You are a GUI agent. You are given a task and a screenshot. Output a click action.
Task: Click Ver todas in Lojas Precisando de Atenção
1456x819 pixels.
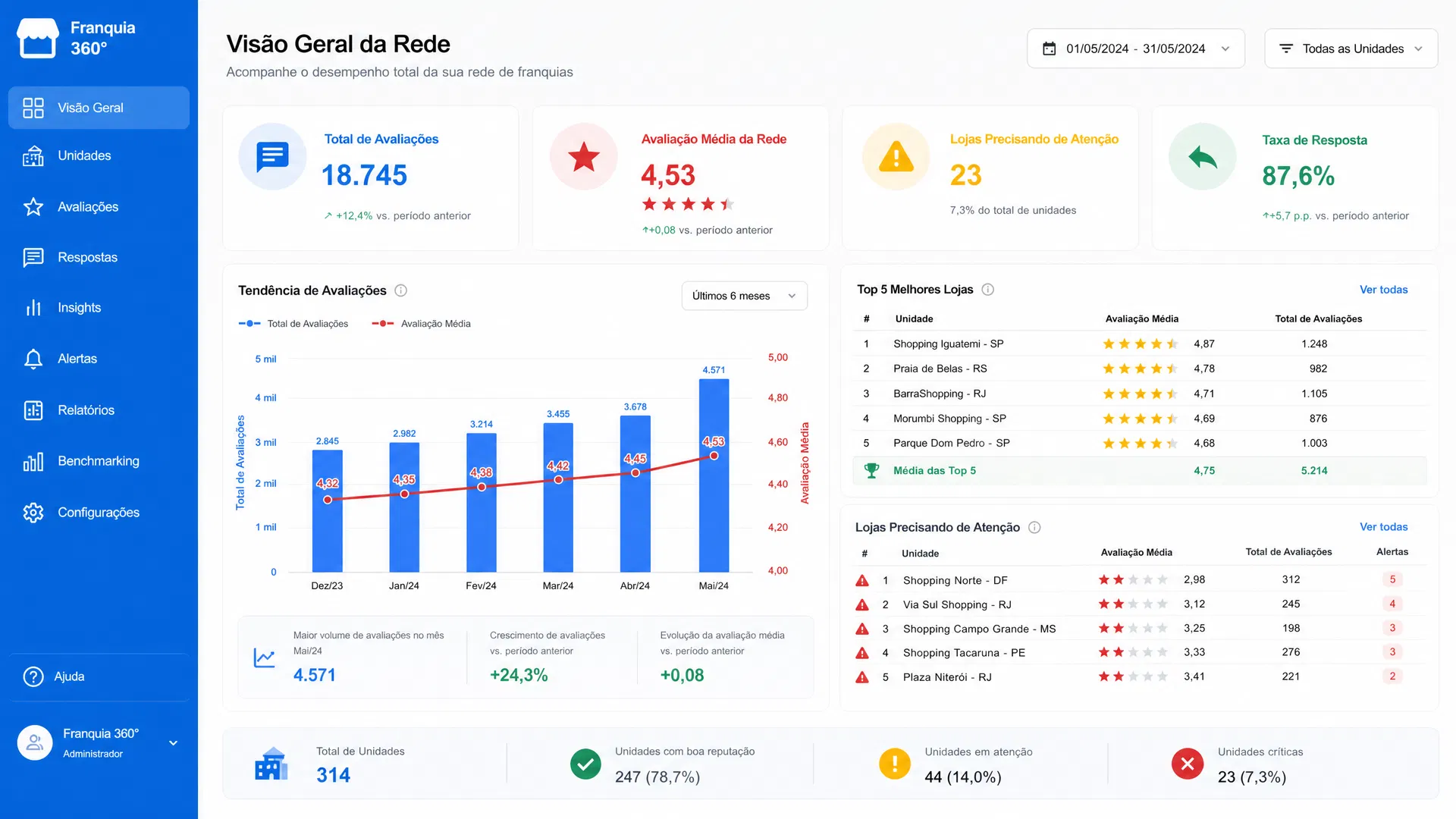tap(1383, 527)
